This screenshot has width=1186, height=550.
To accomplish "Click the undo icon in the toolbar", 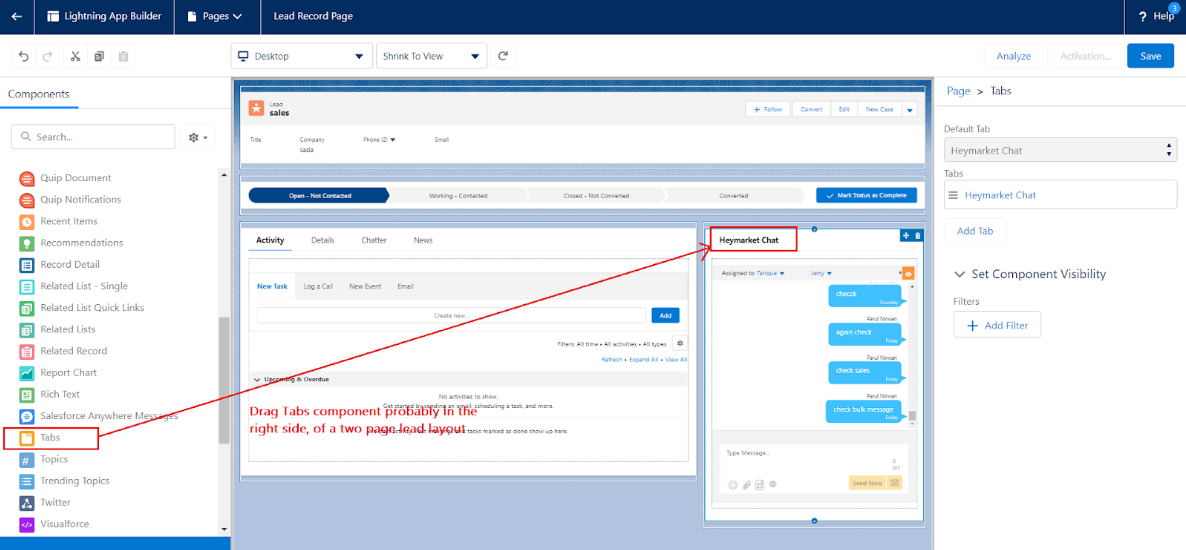I will pos(24,56).
